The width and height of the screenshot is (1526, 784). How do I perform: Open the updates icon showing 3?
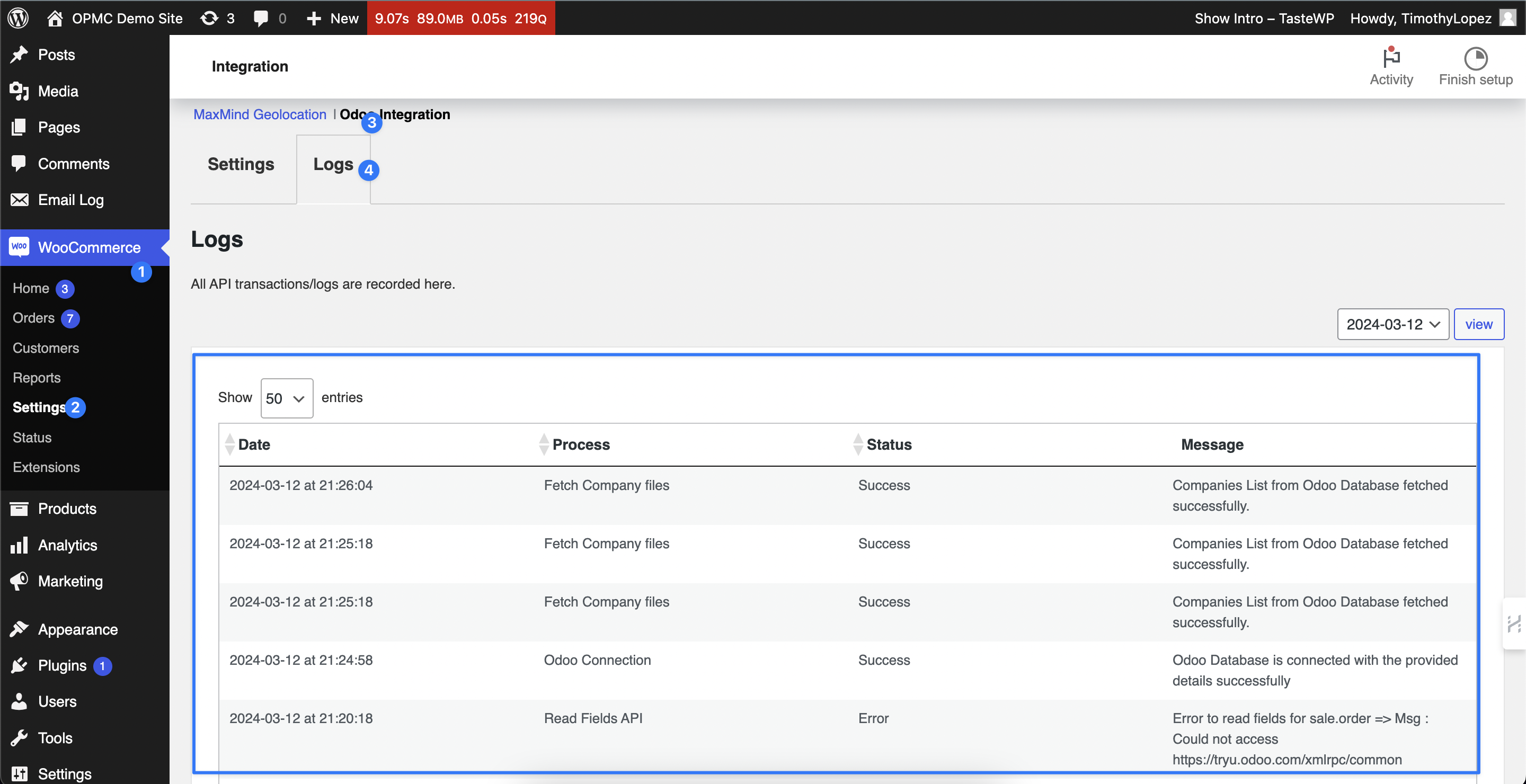tap(209, 18)
